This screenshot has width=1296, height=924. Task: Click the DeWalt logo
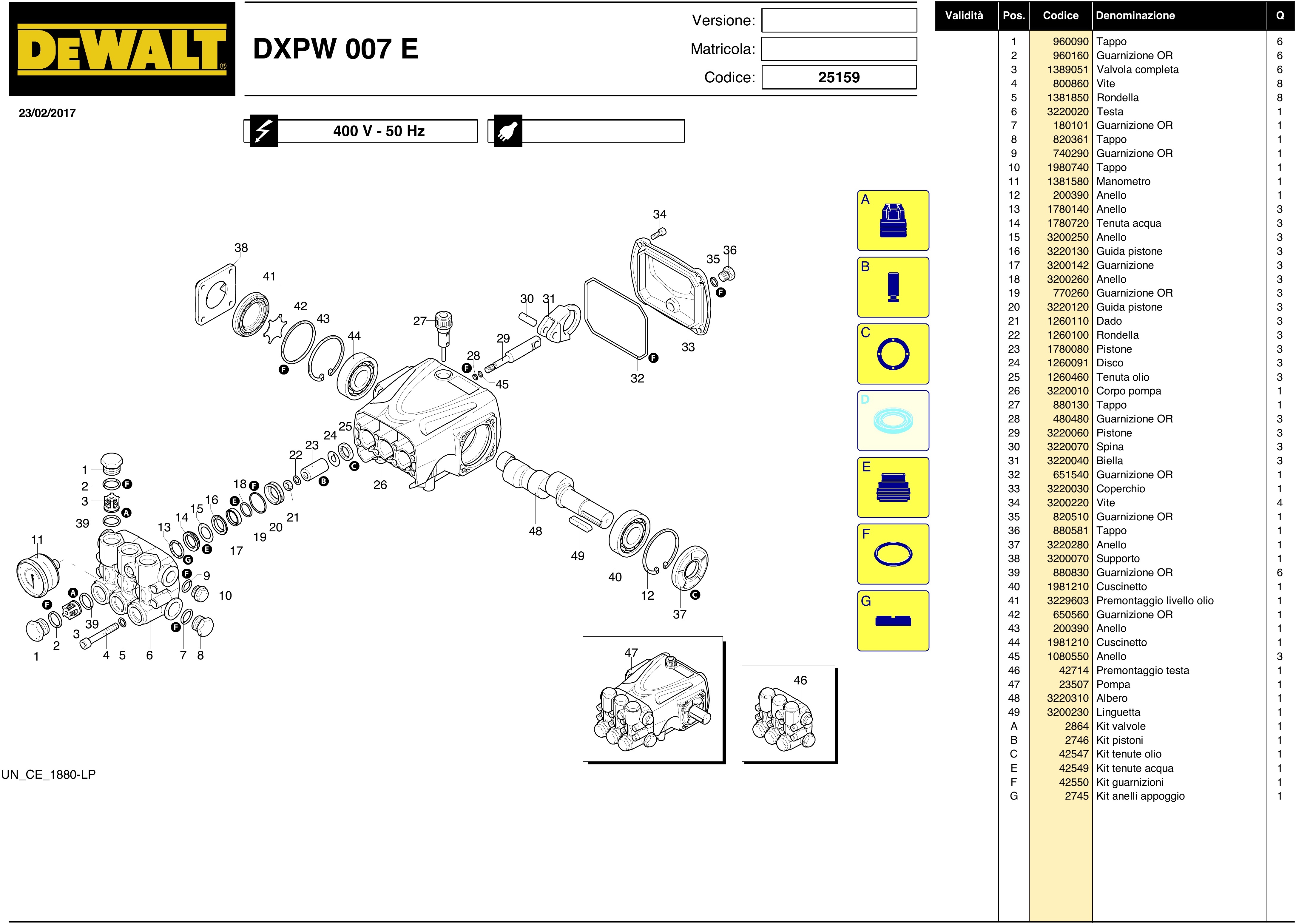[x=122, y=50]
